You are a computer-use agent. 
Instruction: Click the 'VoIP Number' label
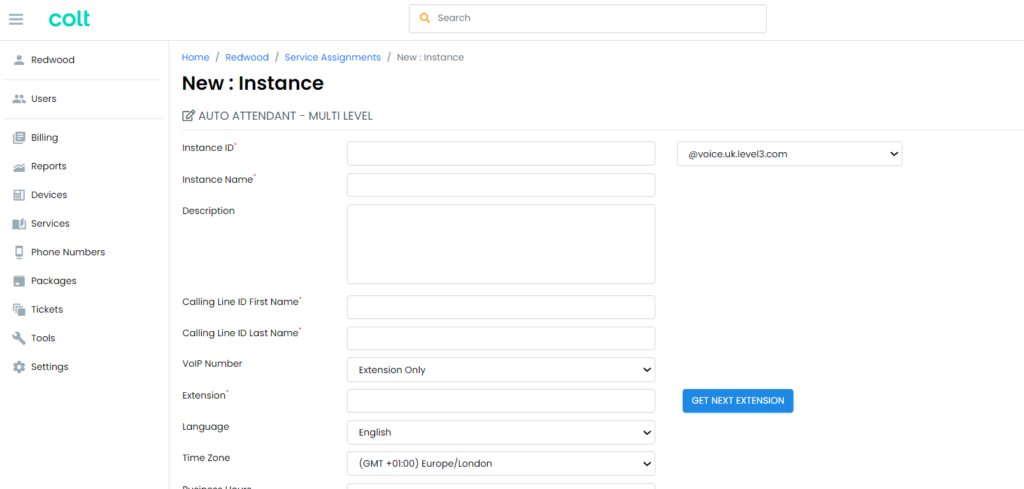212,364
